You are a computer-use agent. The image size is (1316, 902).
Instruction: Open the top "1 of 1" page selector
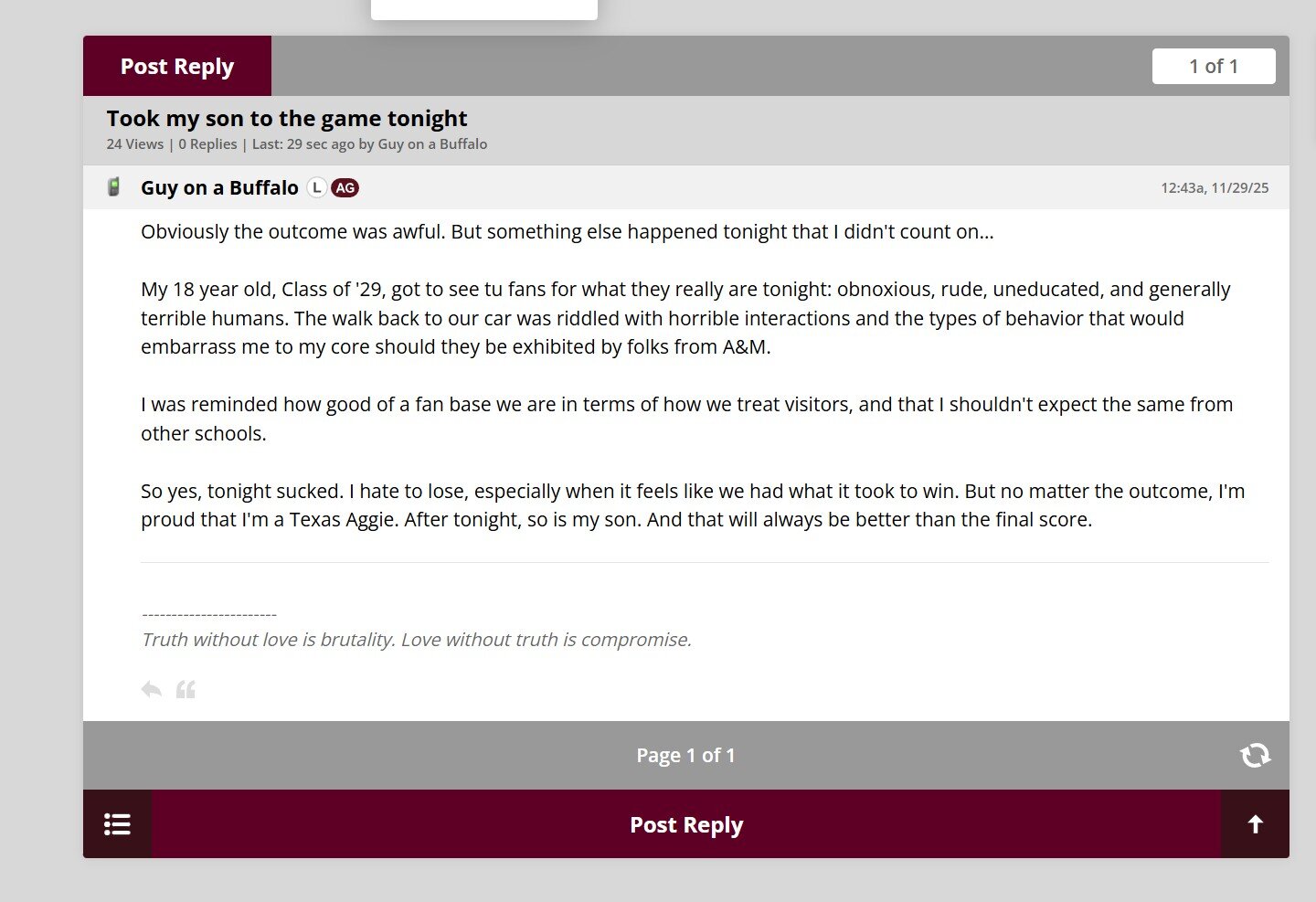1213,66
